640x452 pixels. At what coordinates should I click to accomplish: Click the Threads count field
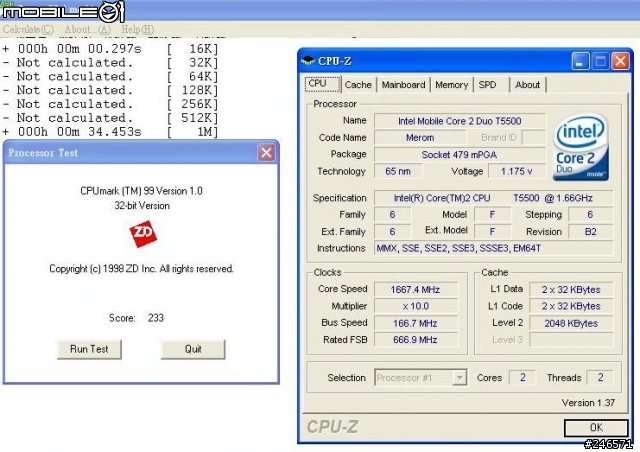pos(600,378)
